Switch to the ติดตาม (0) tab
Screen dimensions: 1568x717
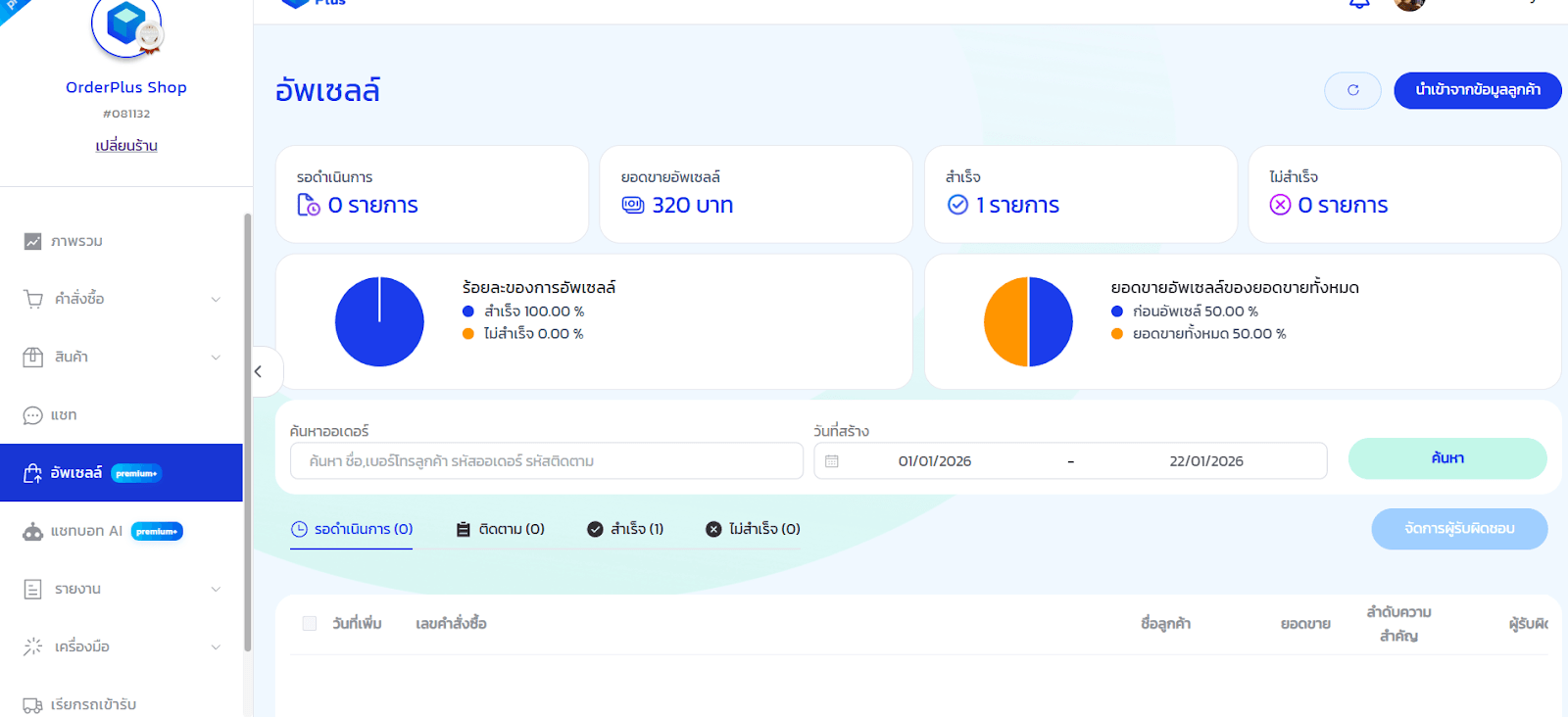point(501,529)
